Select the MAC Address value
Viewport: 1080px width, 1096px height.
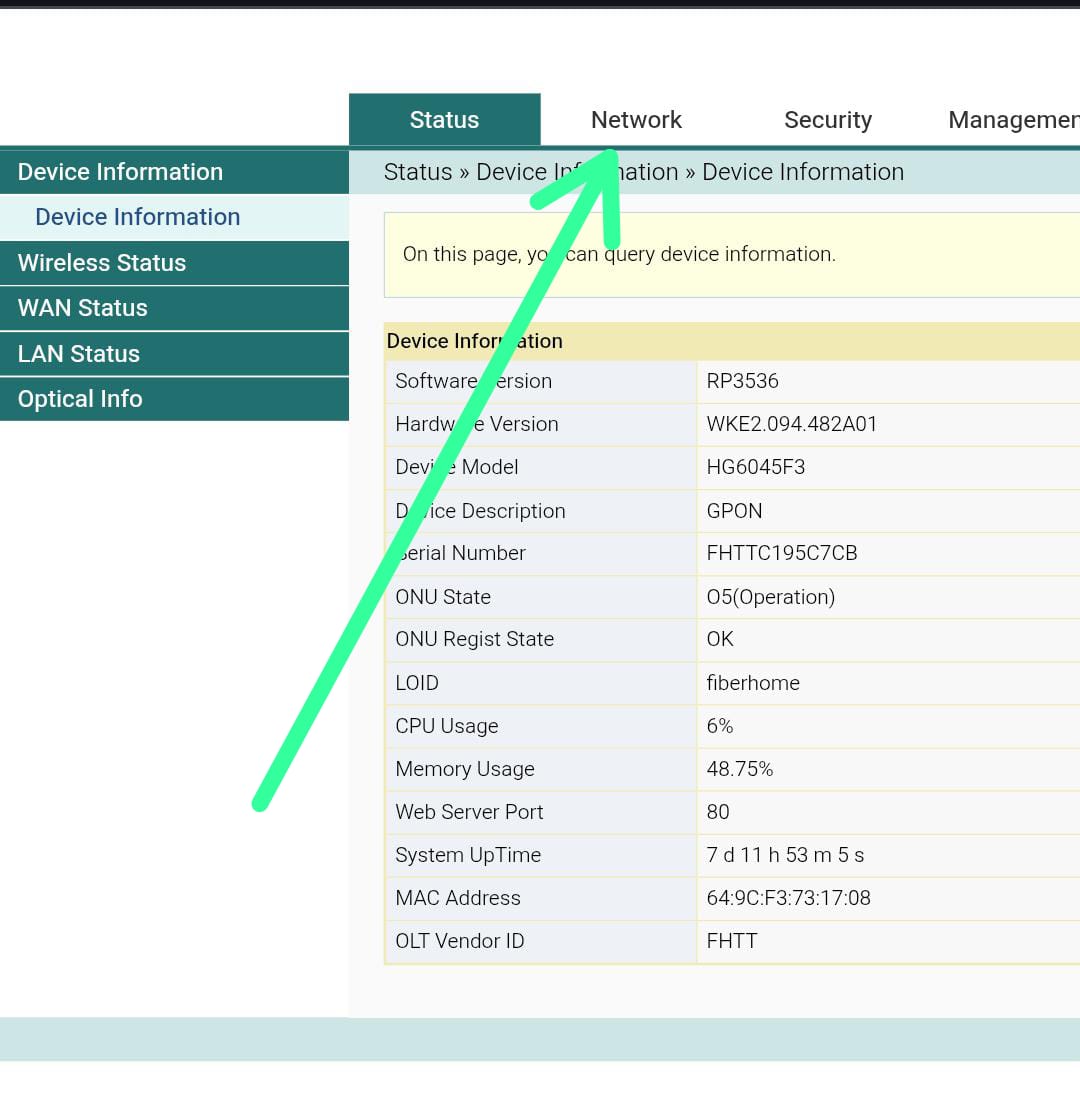790,898
